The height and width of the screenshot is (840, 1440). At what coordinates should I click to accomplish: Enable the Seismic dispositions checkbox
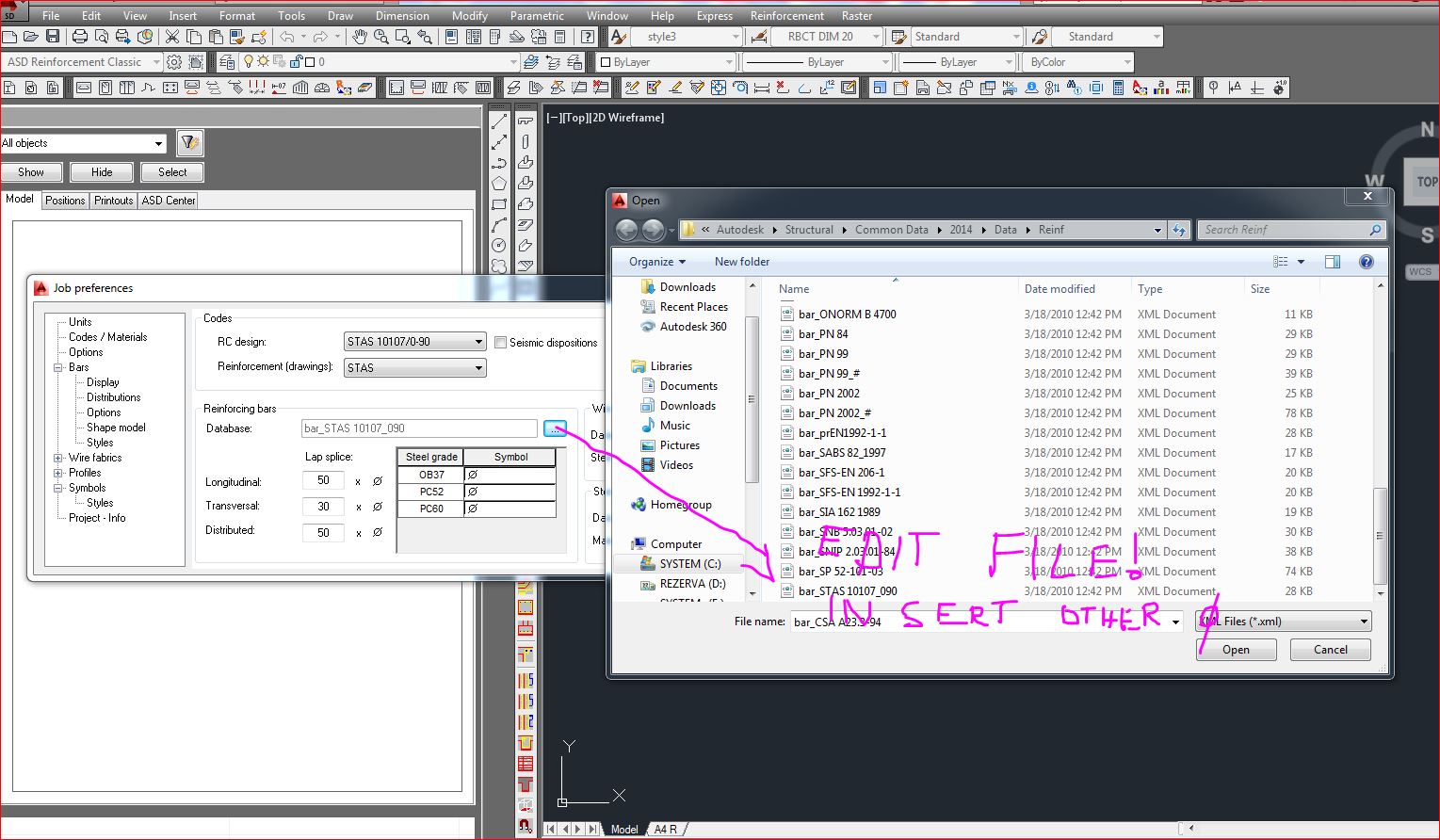click(500, 343)
